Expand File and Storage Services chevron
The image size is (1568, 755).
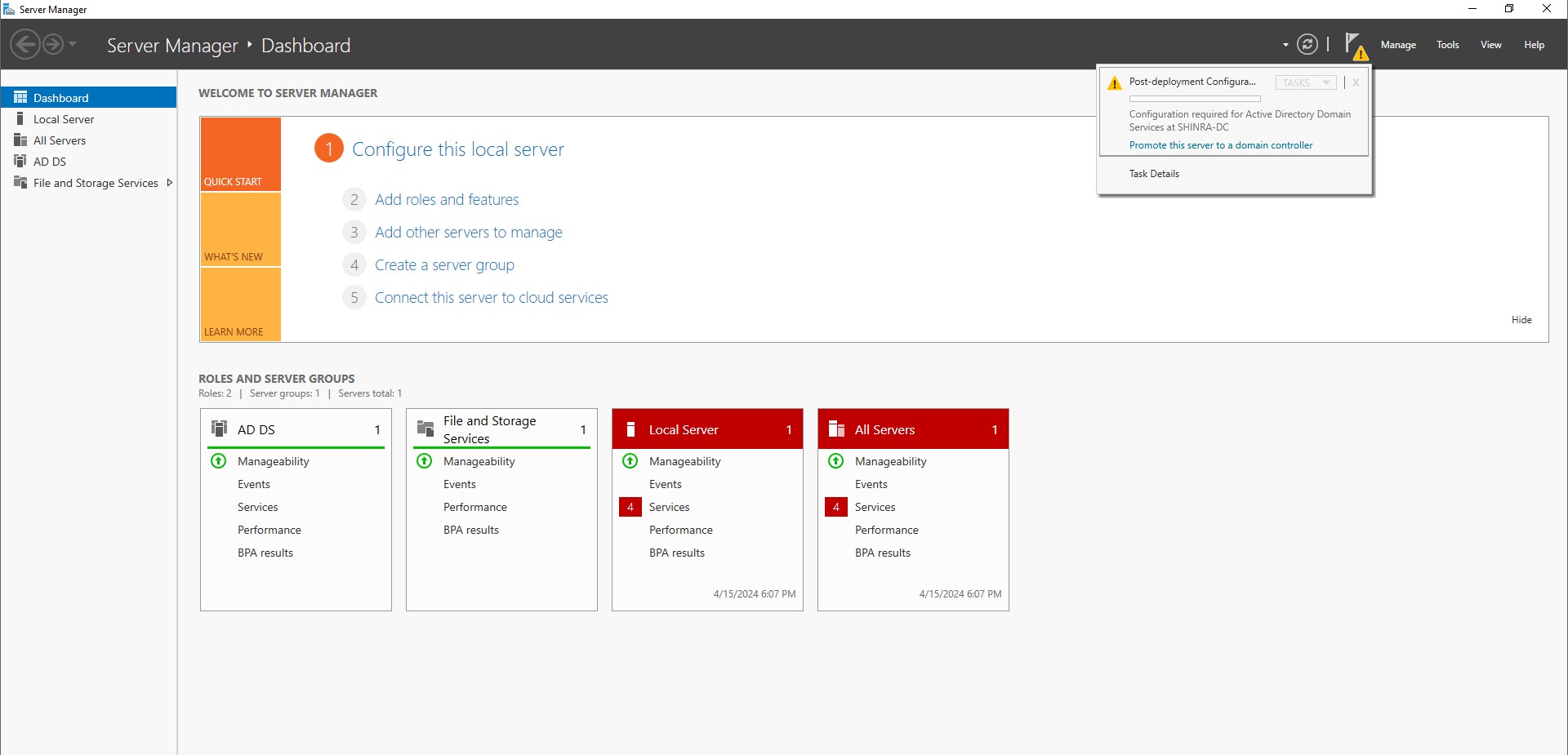coord(169,182)
